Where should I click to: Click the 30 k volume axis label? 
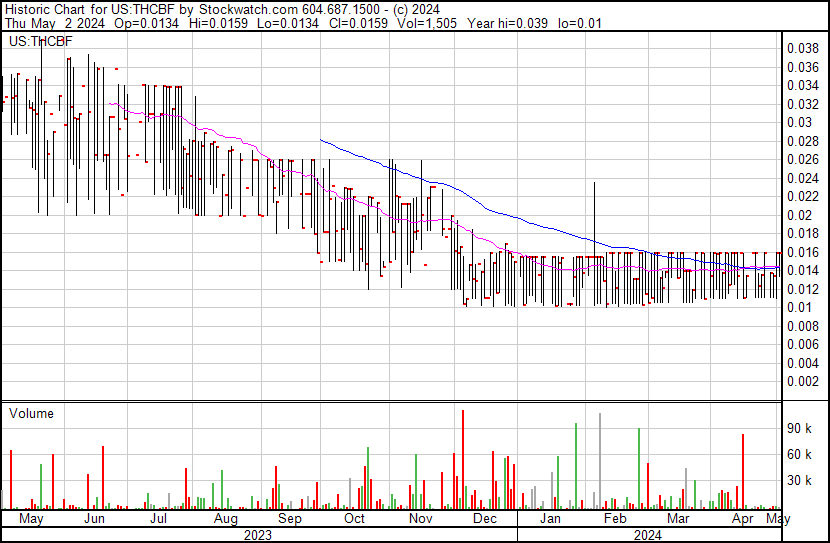(x=799, y=481)
